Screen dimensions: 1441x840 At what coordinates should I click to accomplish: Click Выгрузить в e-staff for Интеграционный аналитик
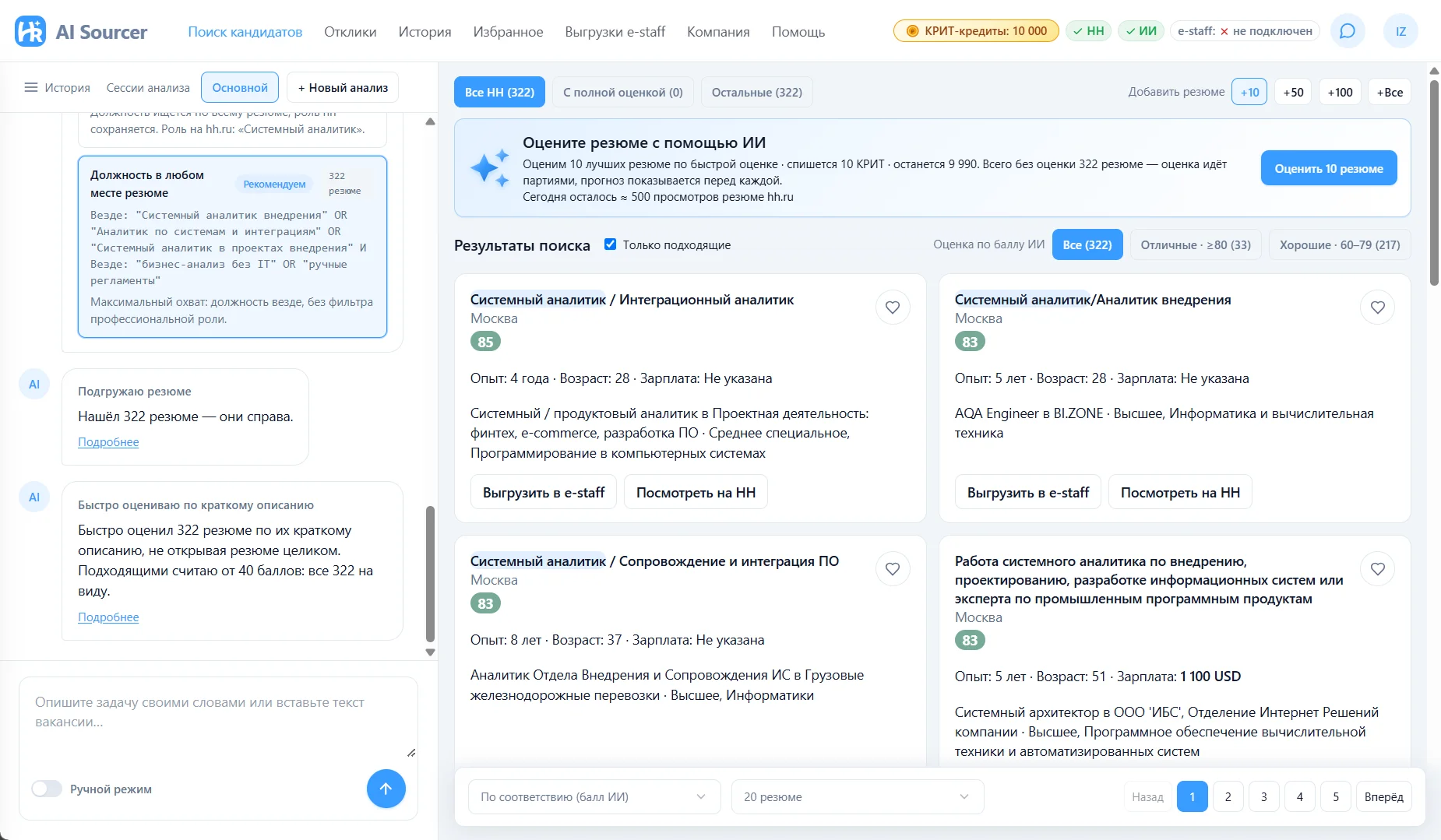[x=544, y=492]
